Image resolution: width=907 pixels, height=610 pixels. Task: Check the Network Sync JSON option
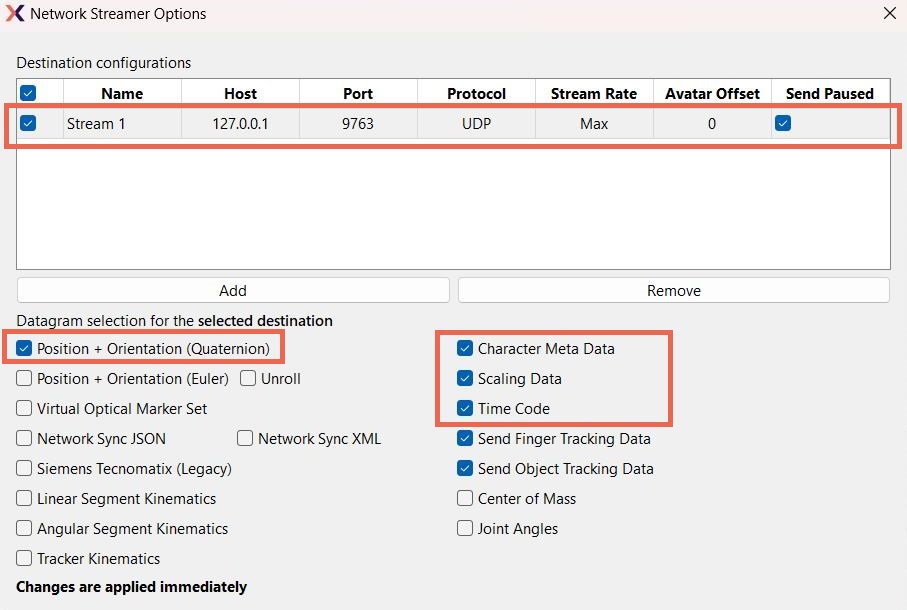tap(25, 439)
